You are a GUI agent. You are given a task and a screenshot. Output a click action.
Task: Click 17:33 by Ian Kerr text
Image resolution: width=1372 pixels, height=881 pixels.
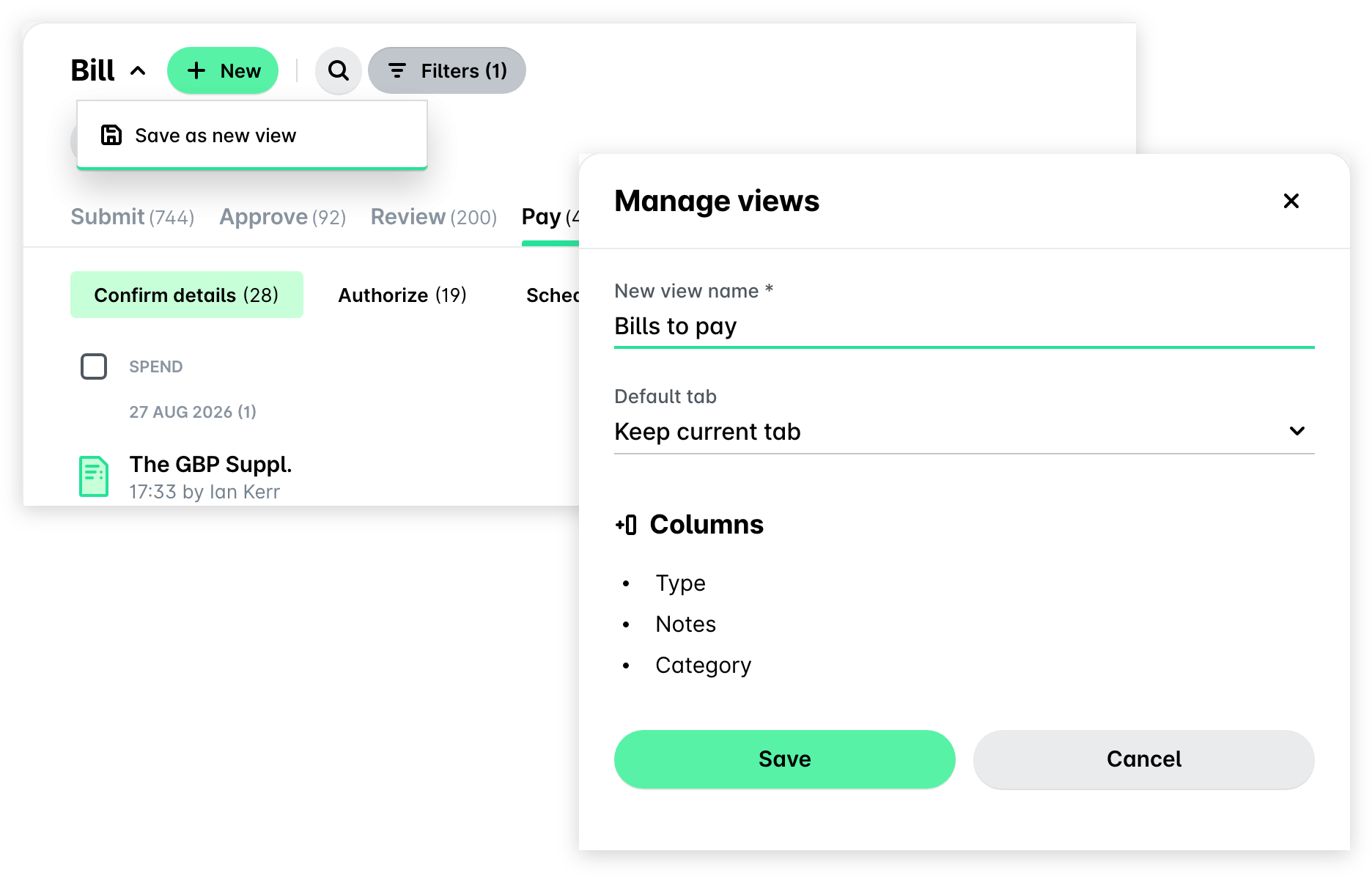204,492
